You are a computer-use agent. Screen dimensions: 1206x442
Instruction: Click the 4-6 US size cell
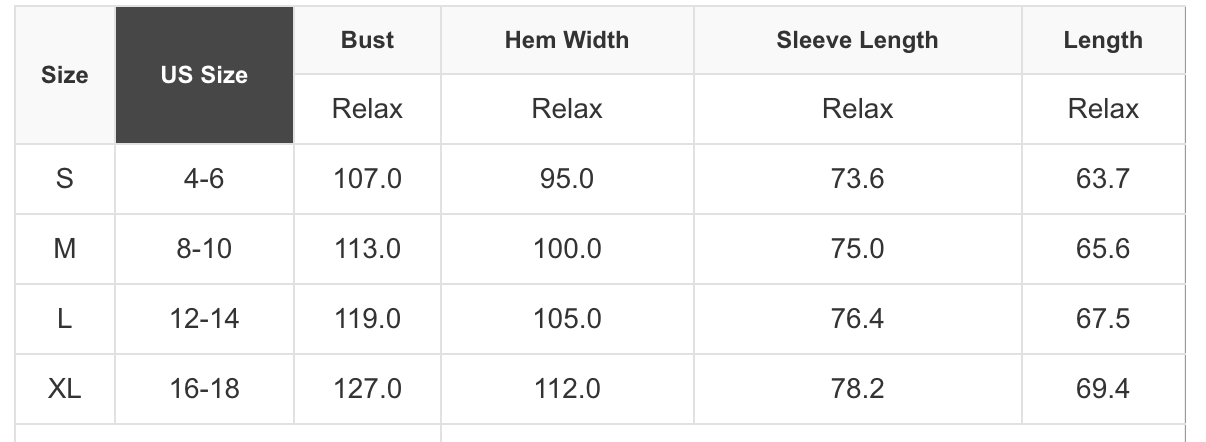tap(204, 179)
